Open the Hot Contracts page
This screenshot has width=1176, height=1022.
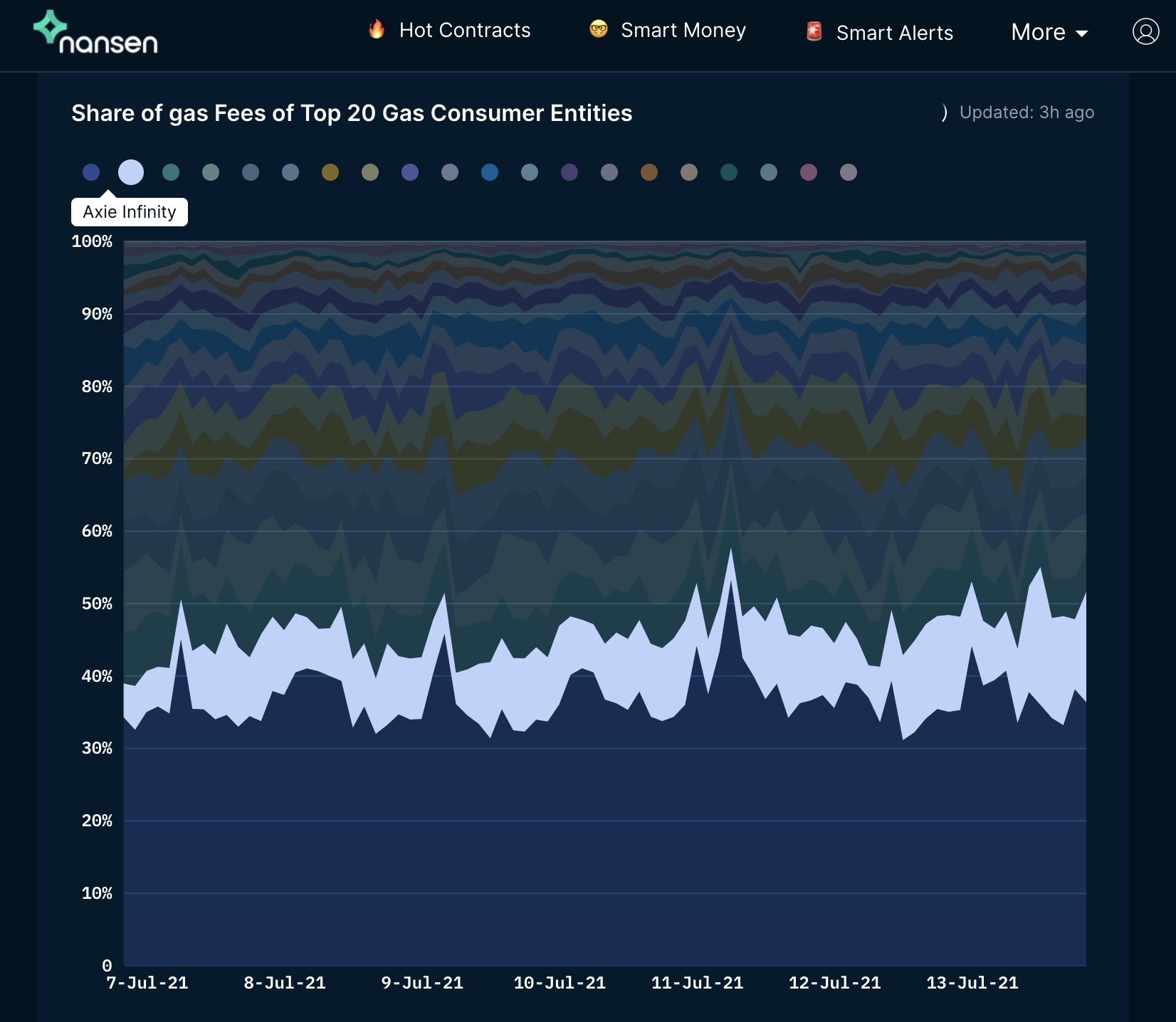point(465,30)
